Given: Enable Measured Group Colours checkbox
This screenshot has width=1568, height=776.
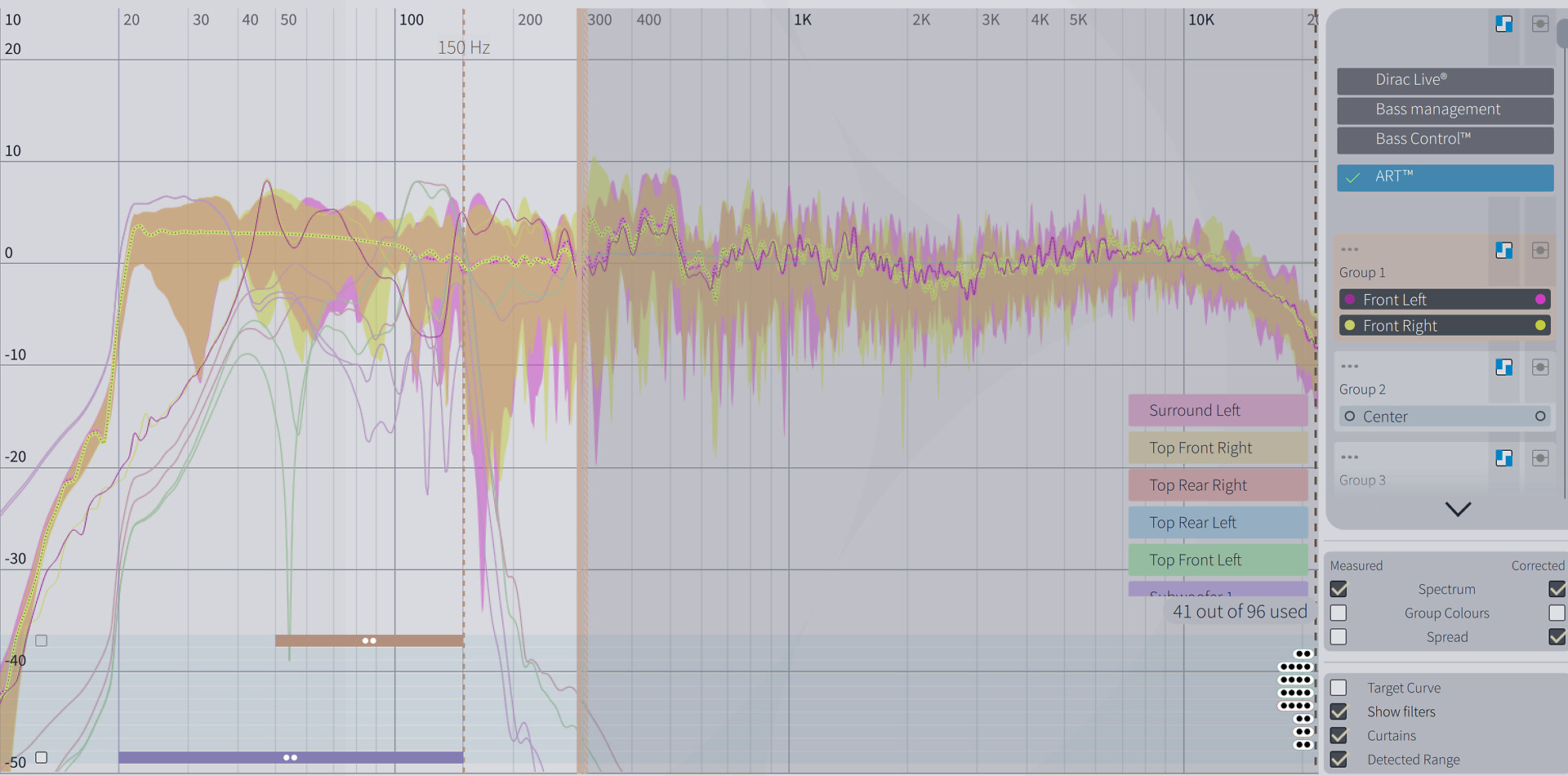Looking at the screenshot, I should click(x=1339, y=613).
